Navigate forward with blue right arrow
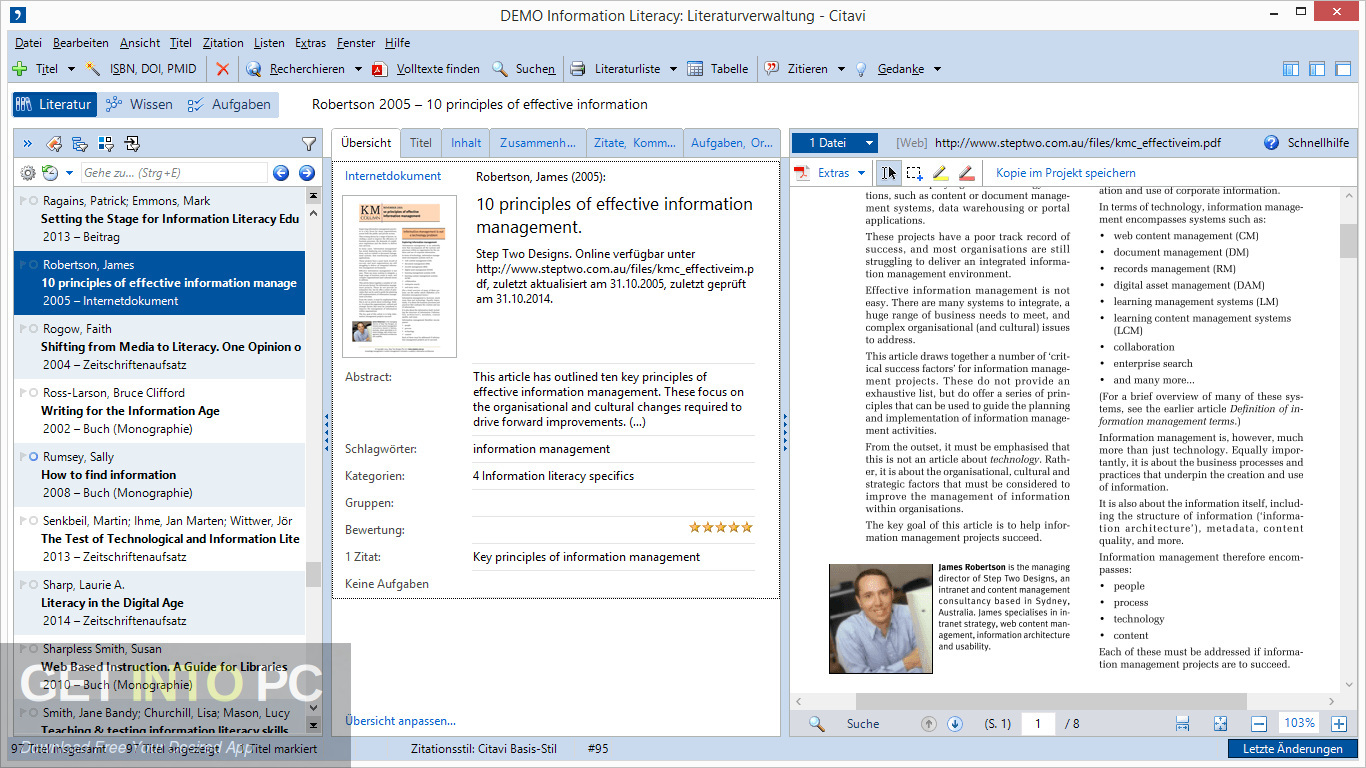 307,173
